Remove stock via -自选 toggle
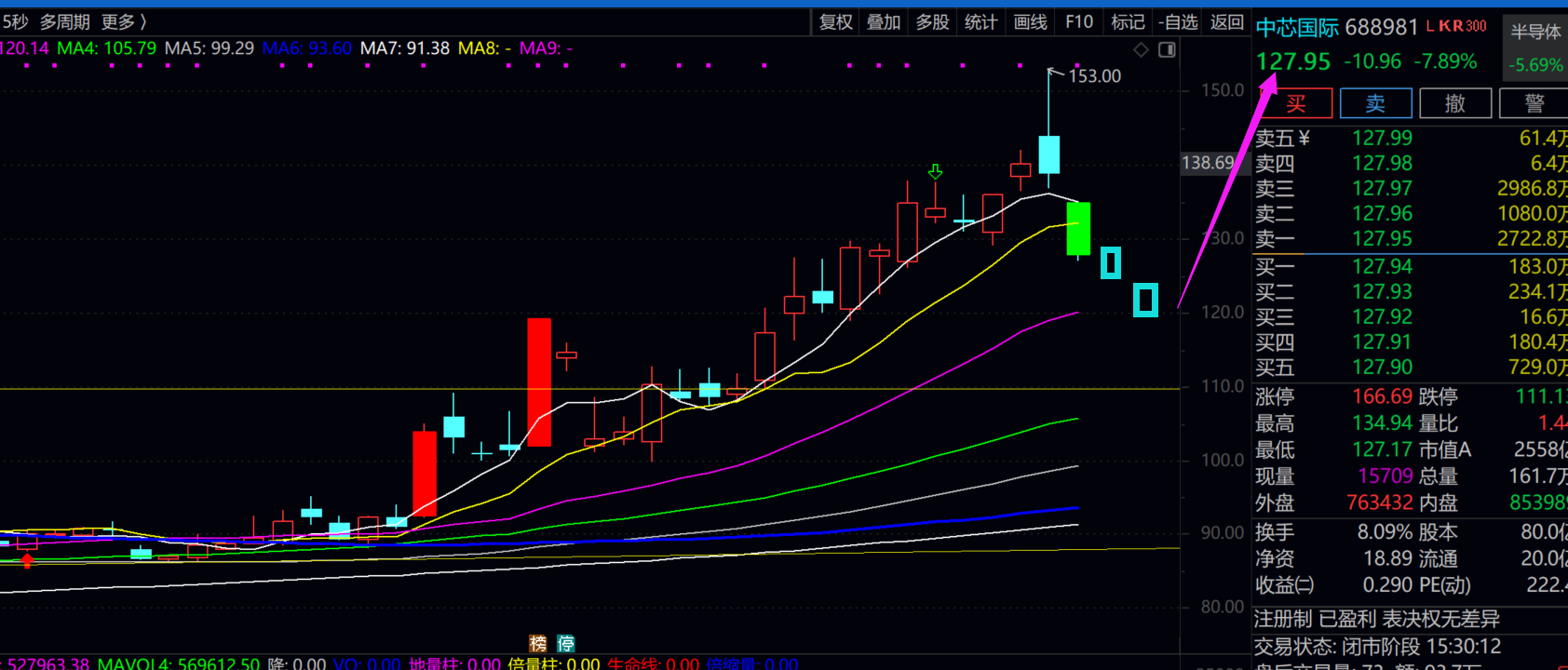This screenshot has height=670, width=1568. pyautogui.click(x=1178, y=21)
